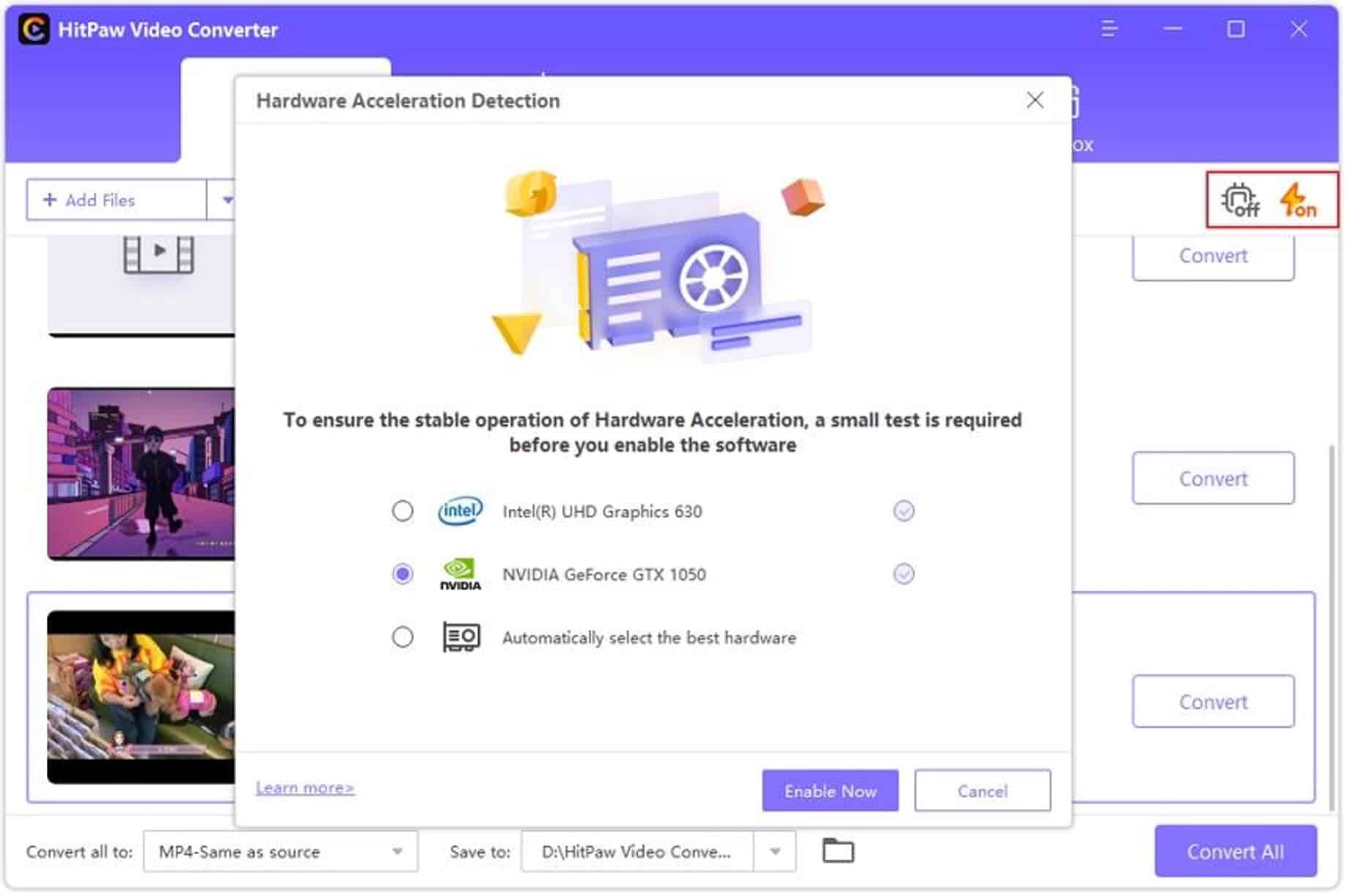Click the Intel logo icon
This screenshot has height=896, width=1347.
(x=460, y=511)
